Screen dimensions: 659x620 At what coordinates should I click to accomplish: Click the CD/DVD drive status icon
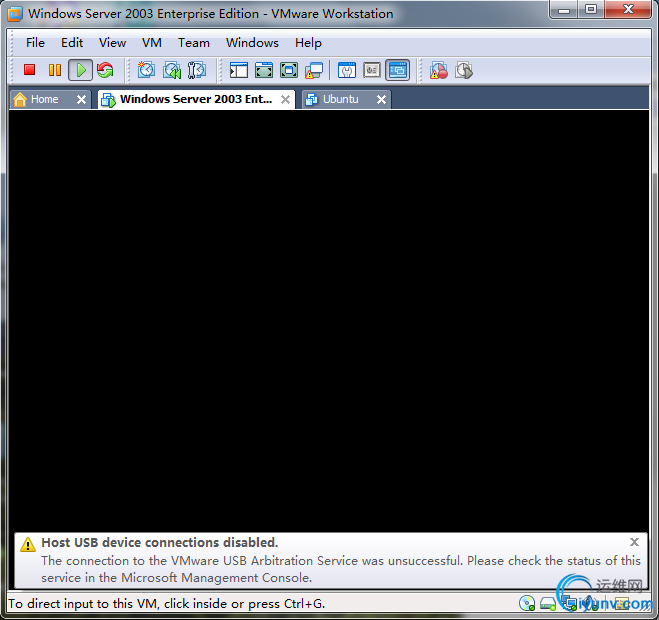(x=527, y=604)
